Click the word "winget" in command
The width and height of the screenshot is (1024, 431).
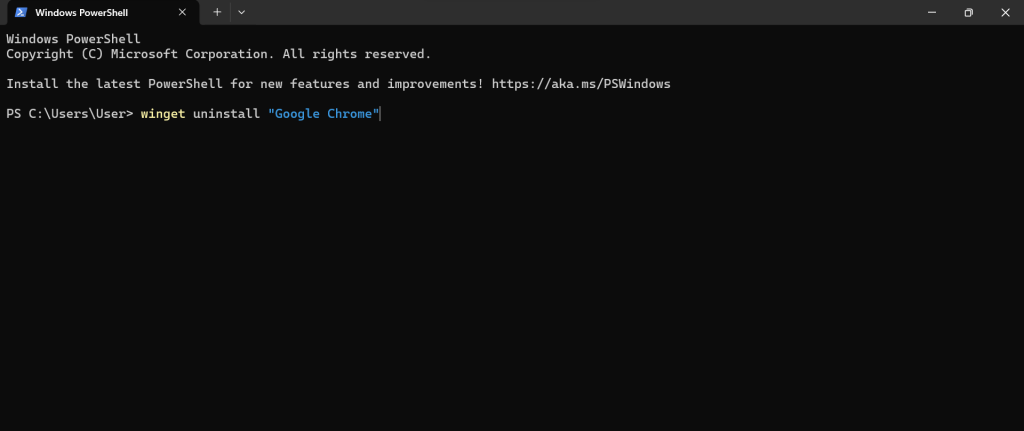pyautogui.click(x=163, y=114)
